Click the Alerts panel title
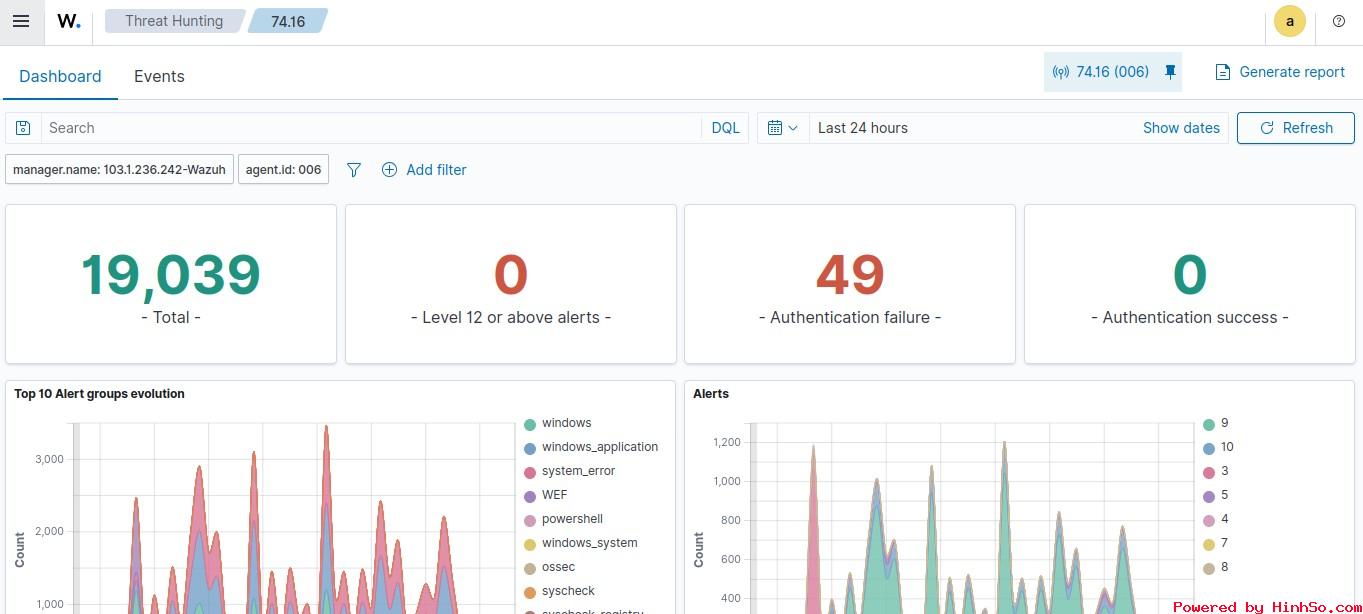 point(711,394)
